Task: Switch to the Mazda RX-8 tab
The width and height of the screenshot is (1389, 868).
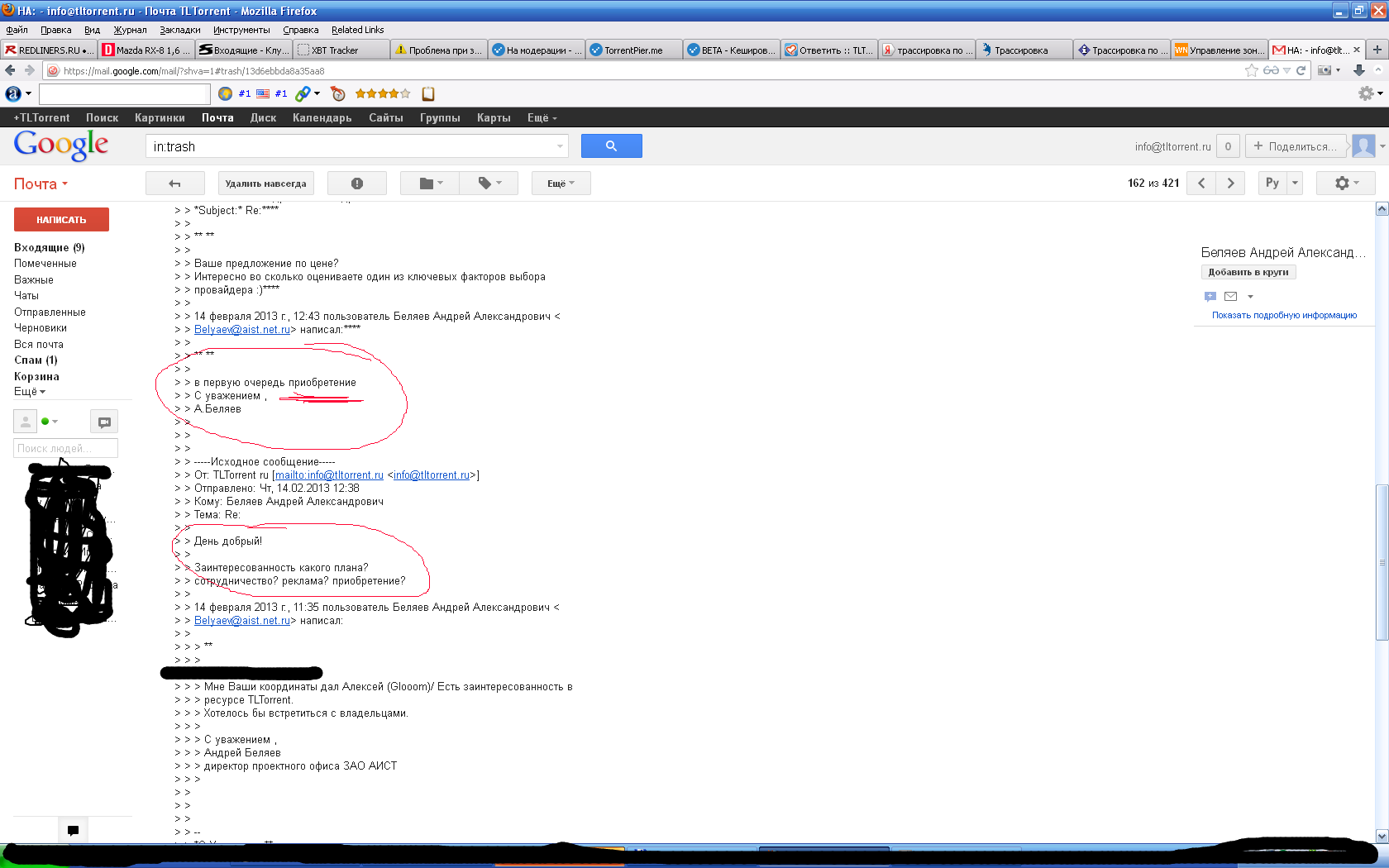Action: point(146,50)
